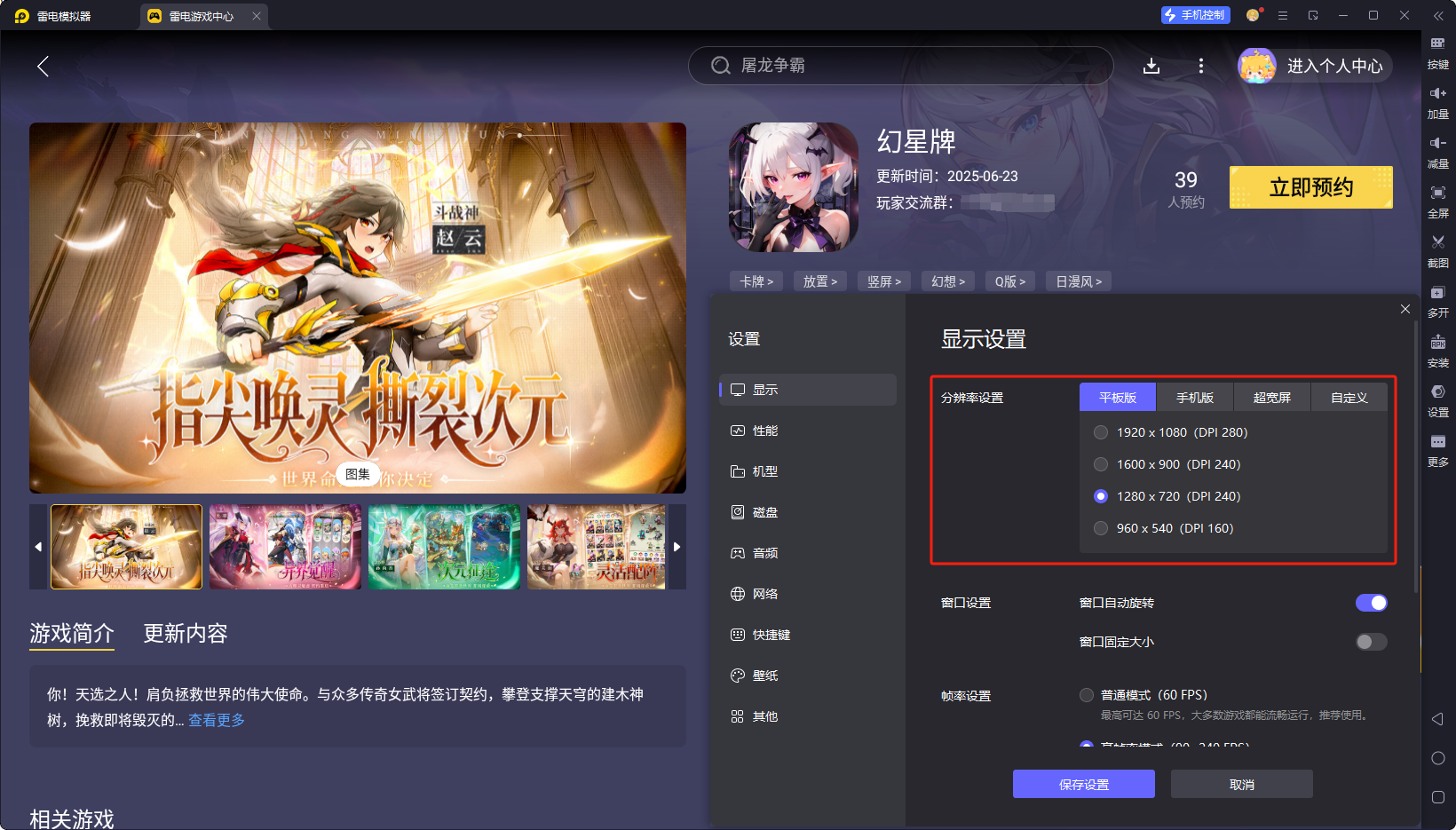This screenshot has height=830, width=1456.
Task: Select 普通模式 (60 FPS) frame rate
Action: [1087, 695]
